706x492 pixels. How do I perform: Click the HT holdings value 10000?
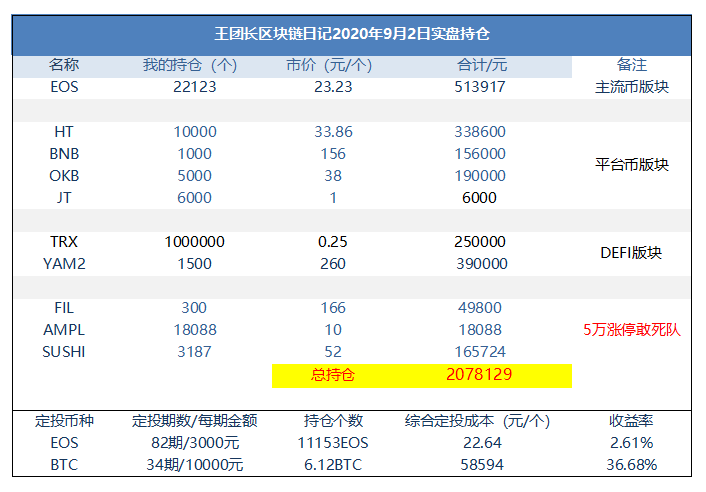point(195,131)
